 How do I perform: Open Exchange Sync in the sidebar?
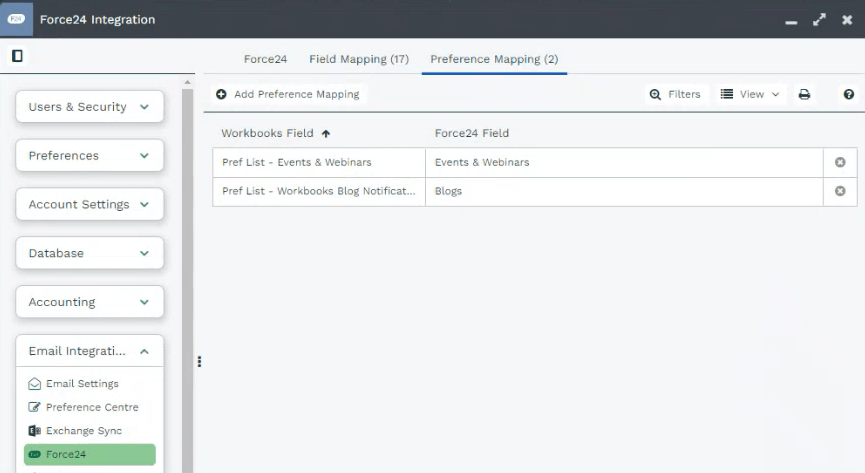tap(84, 431)
